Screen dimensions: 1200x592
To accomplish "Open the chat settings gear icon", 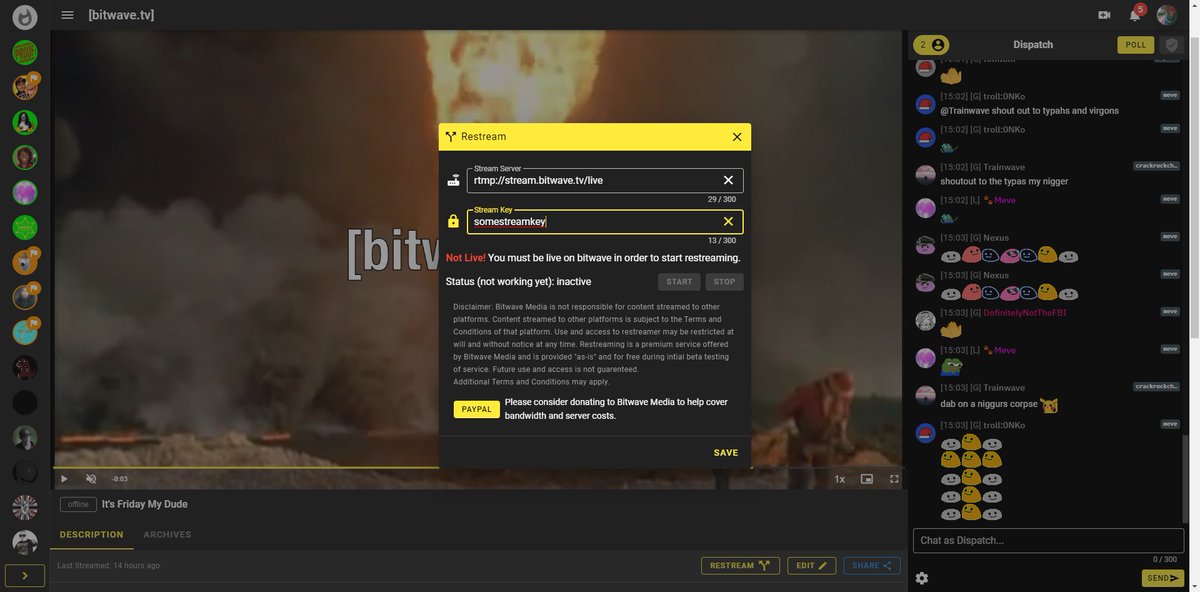I will click(921, 577).
